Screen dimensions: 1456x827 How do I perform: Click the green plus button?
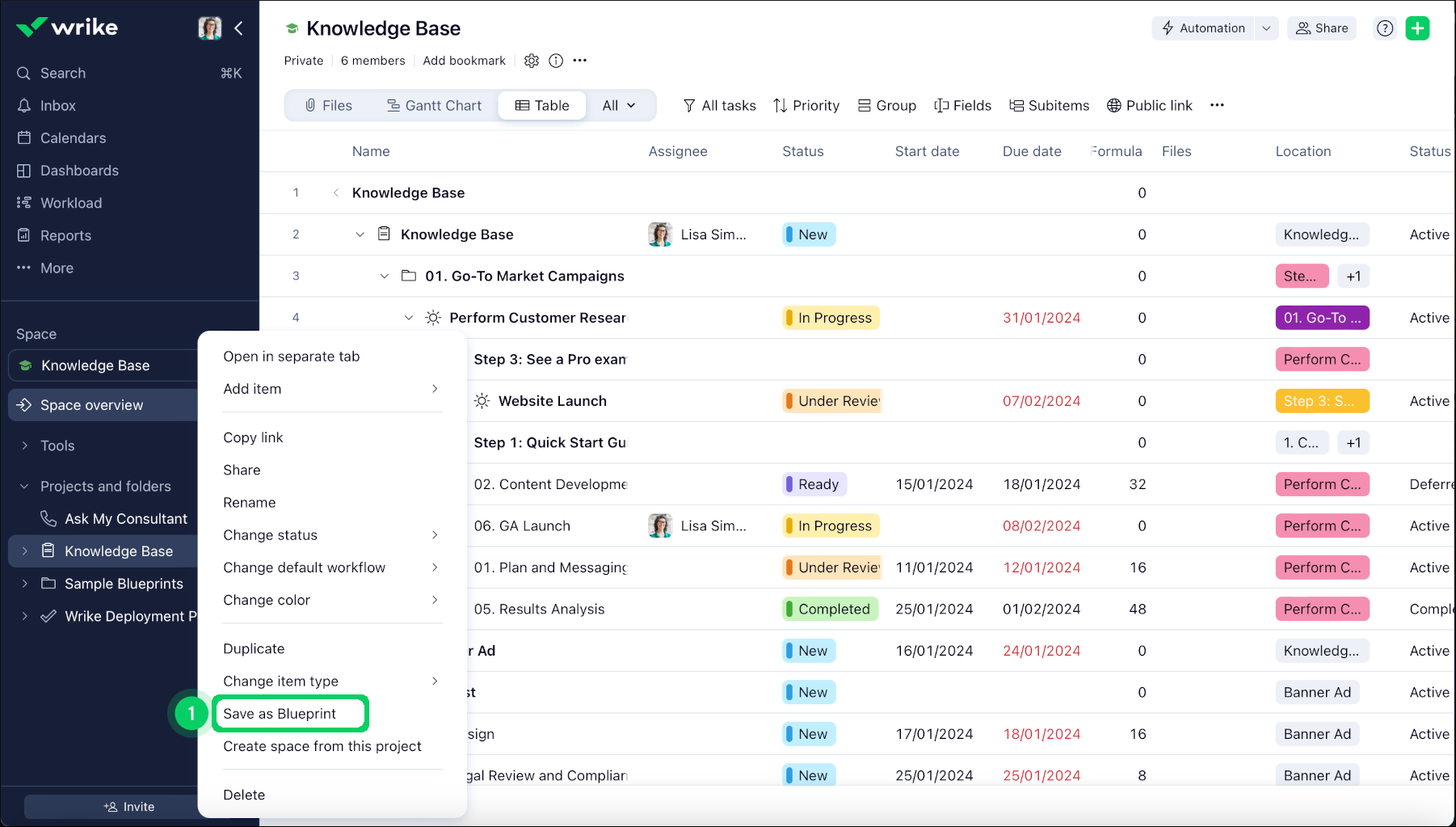tap(1418, 27)
